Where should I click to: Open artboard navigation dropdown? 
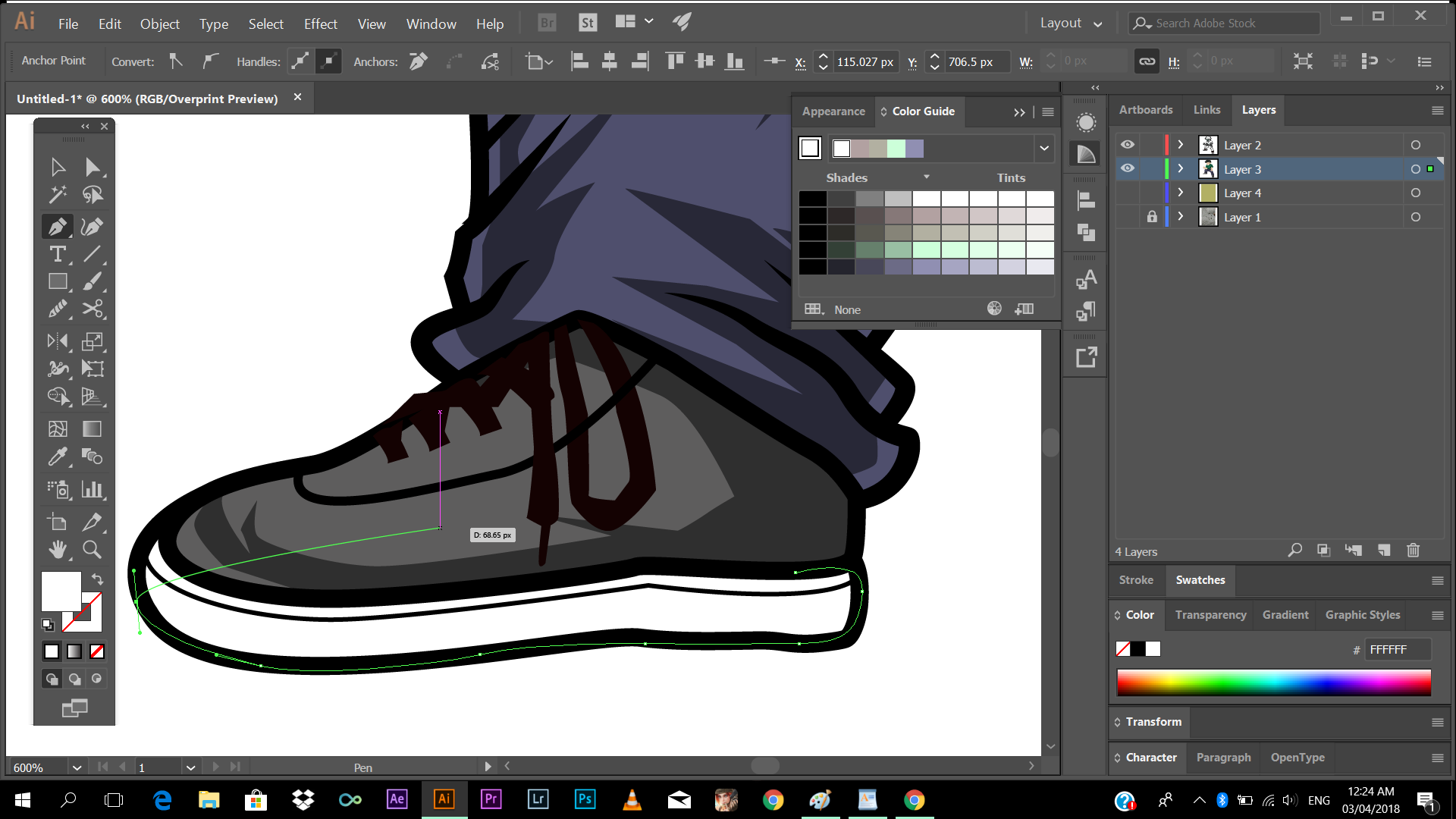(190, 767)
